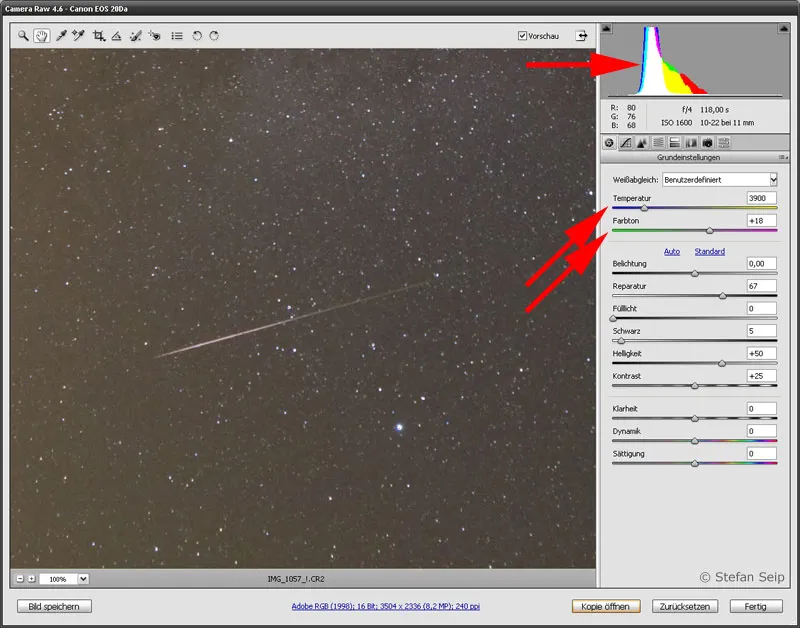This screenshot has height=628, width=800.
Task: Click the ISO 1600 readout text
Action: pyautogui.click(x=677, y=122)
